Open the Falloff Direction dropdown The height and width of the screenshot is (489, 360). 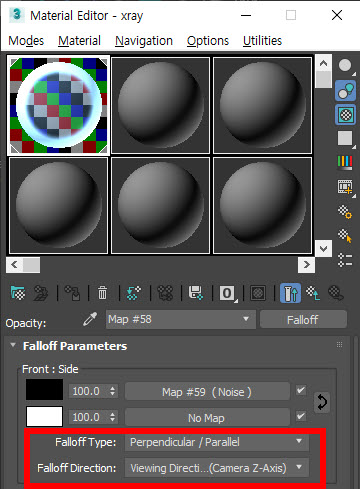217,468
